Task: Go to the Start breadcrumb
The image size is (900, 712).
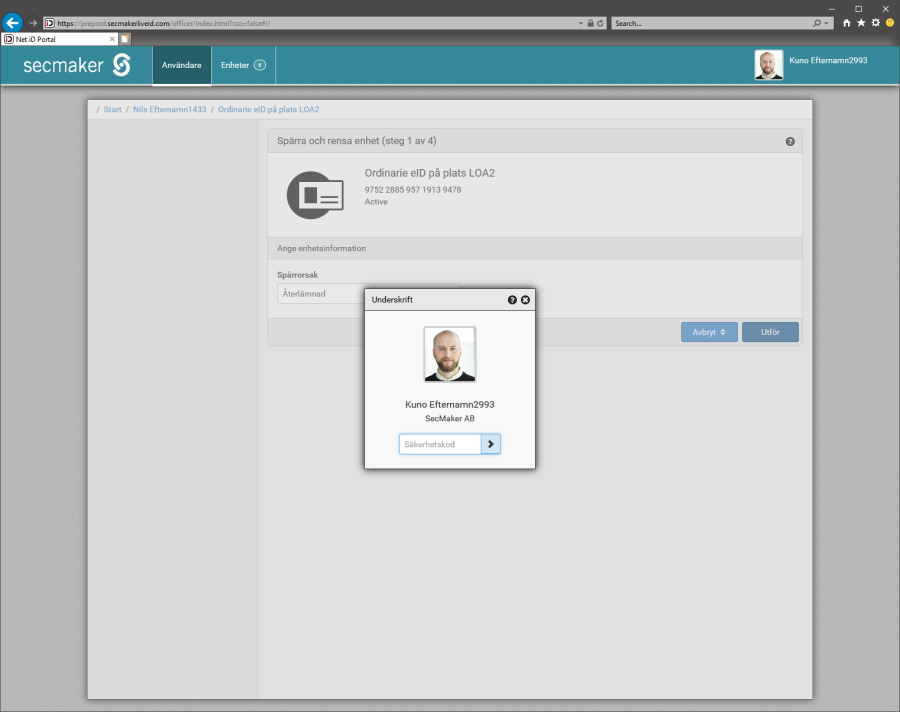Action: click(112, 109)
